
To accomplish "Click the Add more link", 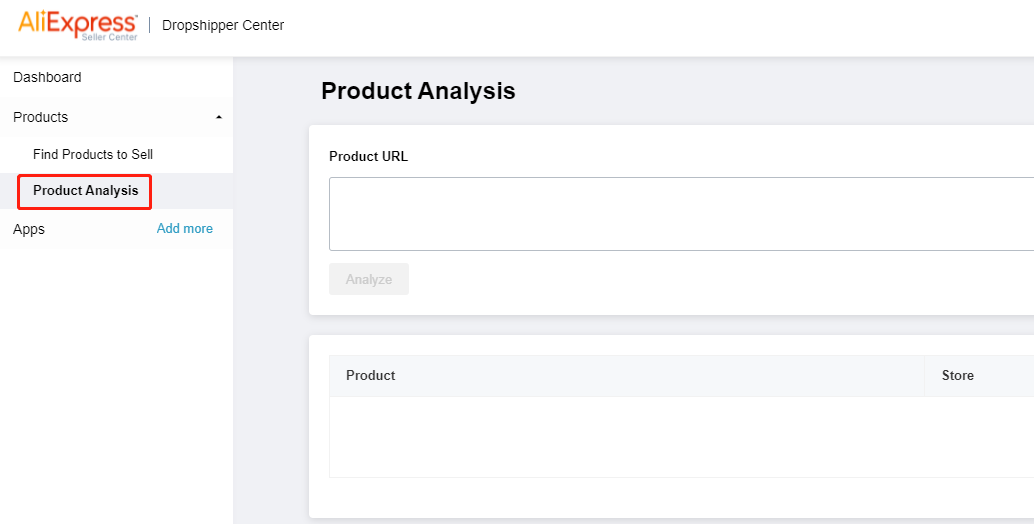I will (185, 229).
